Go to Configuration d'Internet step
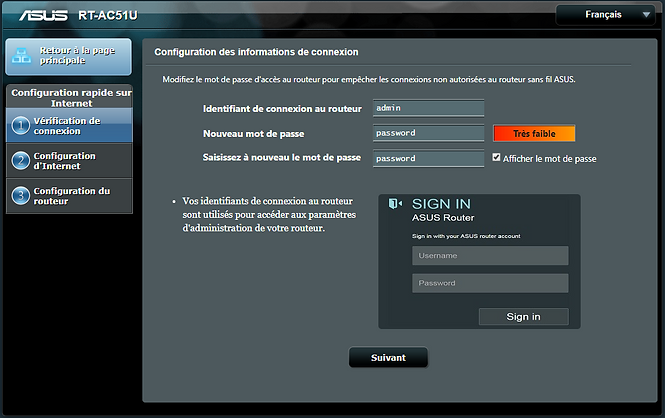 click(70, 161)
